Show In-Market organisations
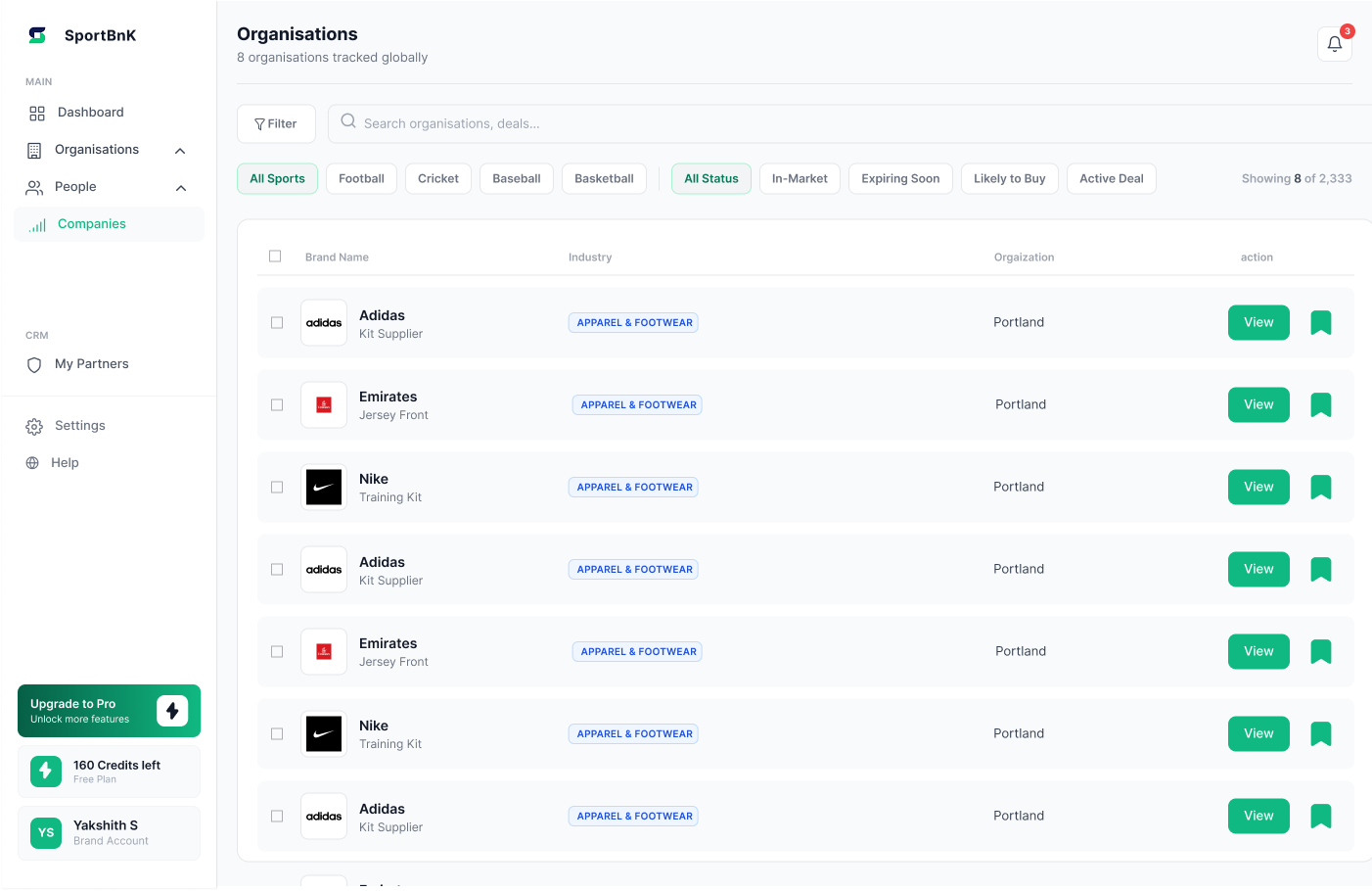 tap(800, 179)
